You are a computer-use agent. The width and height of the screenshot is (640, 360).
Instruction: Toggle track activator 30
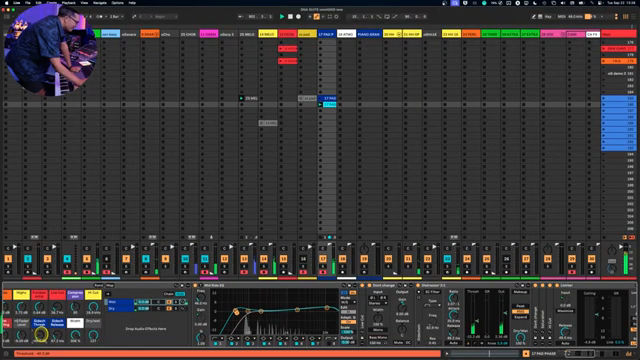591,259
